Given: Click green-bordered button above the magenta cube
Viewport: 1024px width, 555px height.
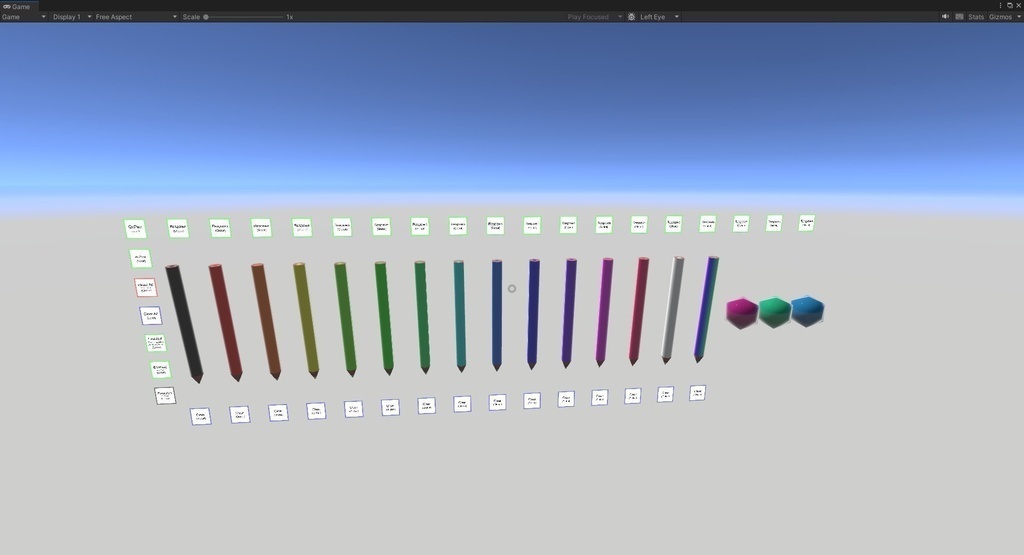Looking at the screenshot, I should tap(741, 223).
